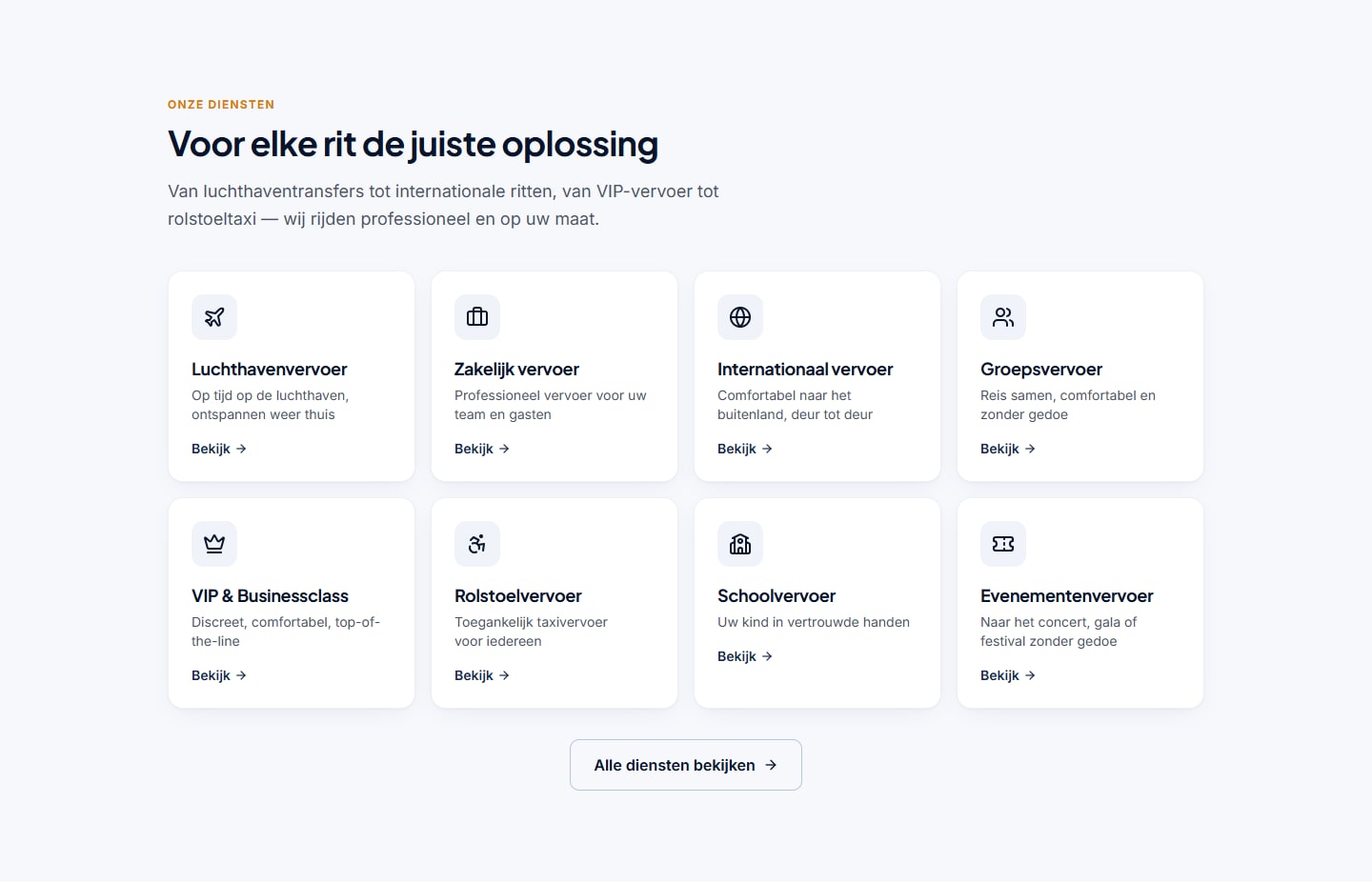
Task: Open Bekijk link under Luchthavenvervoer
Action: click(219, 449)
